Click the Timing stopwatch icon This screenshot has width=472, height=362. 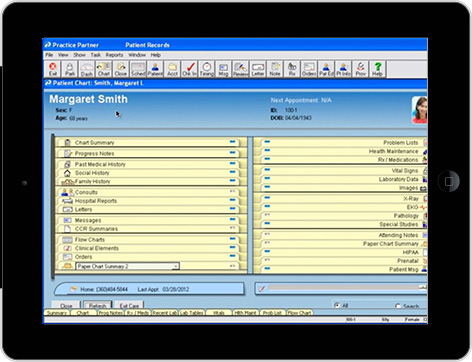pos(206,69)
